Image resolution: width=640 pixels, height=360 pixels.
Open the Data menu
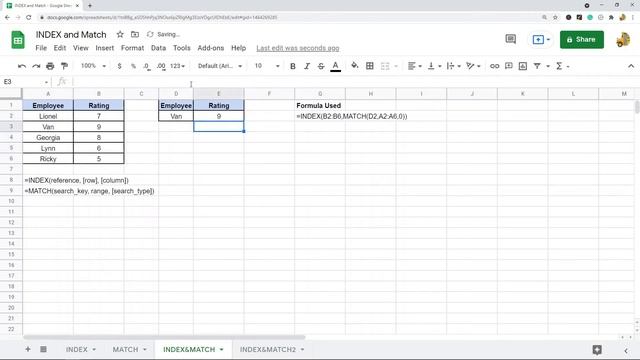click(x=158, y=48)
